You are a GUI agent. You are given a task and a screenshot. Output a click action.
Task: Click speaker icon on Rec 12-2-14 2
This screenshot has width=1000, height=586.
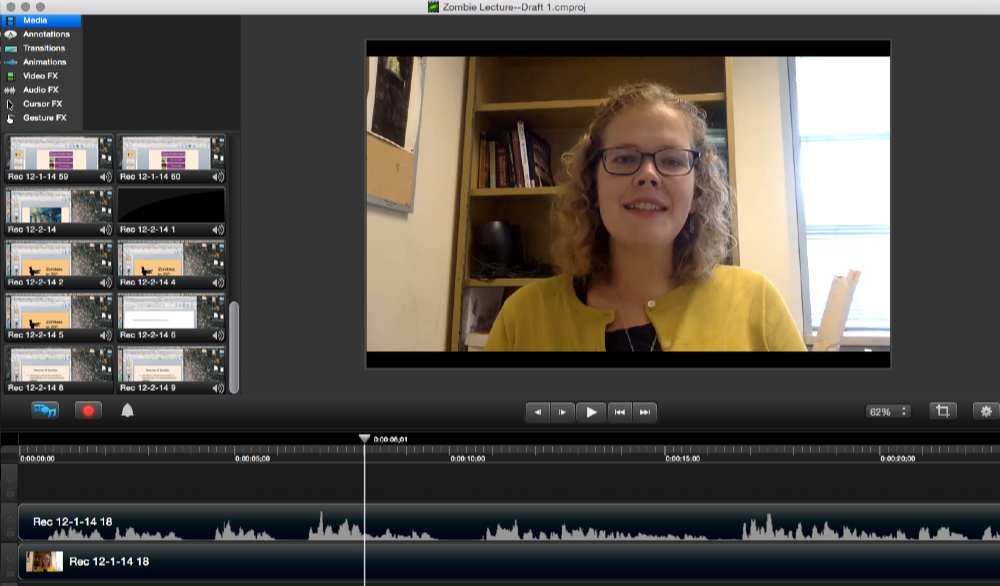pyautogui.click(x=105, y=282)
